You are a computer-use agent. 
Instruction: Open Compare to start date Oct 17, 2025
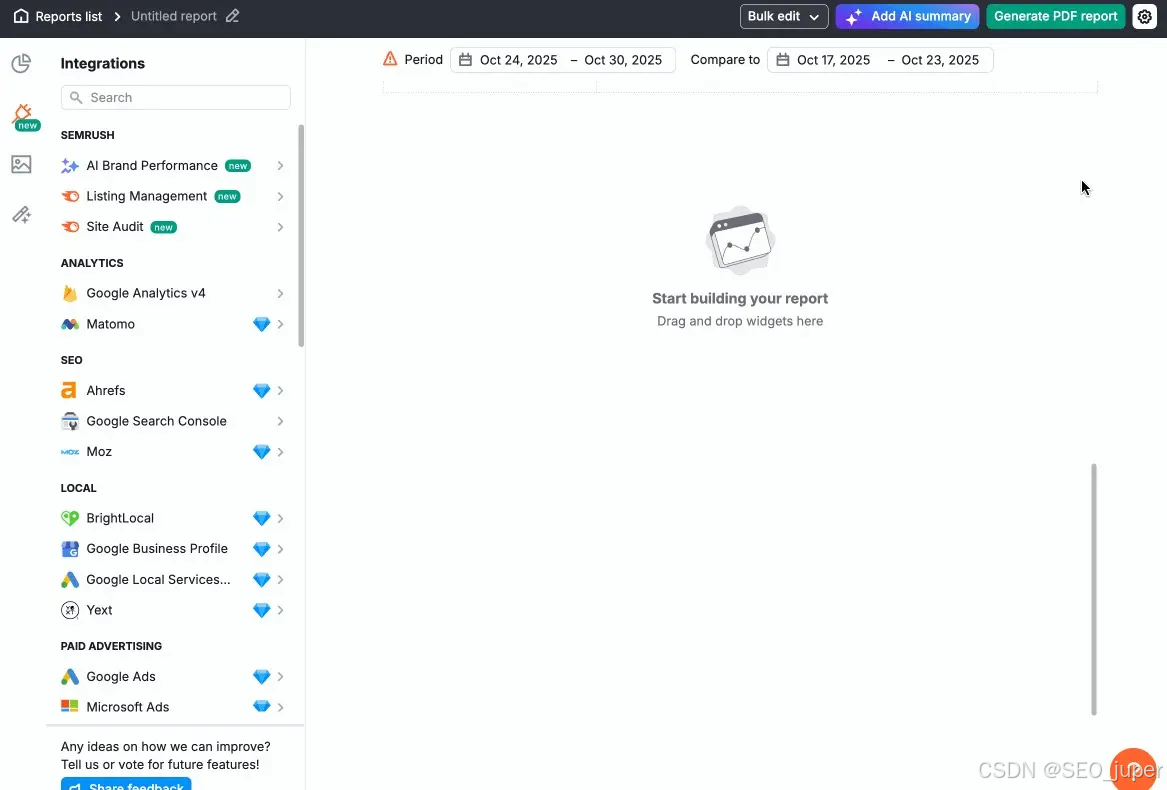pyautogui.click(x=833, y=60)
